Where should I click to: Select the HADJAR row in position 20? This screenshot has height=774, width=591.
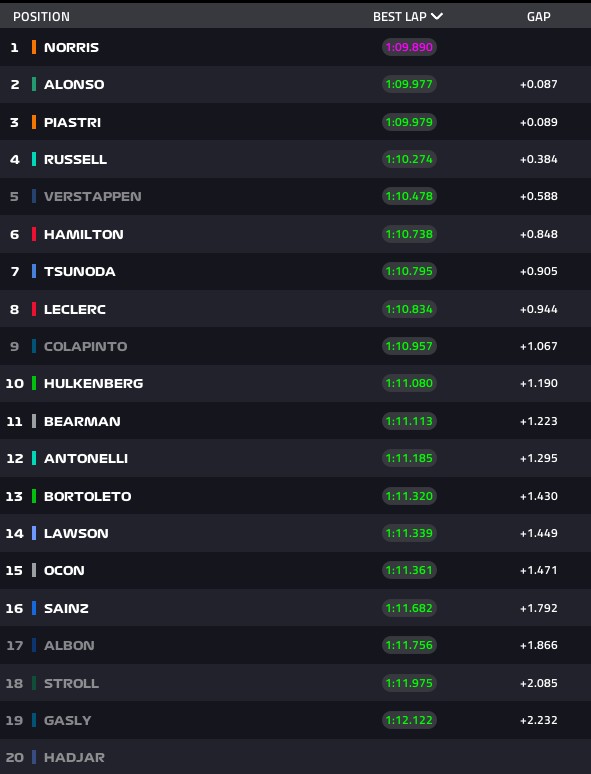[x=295, y=757]
